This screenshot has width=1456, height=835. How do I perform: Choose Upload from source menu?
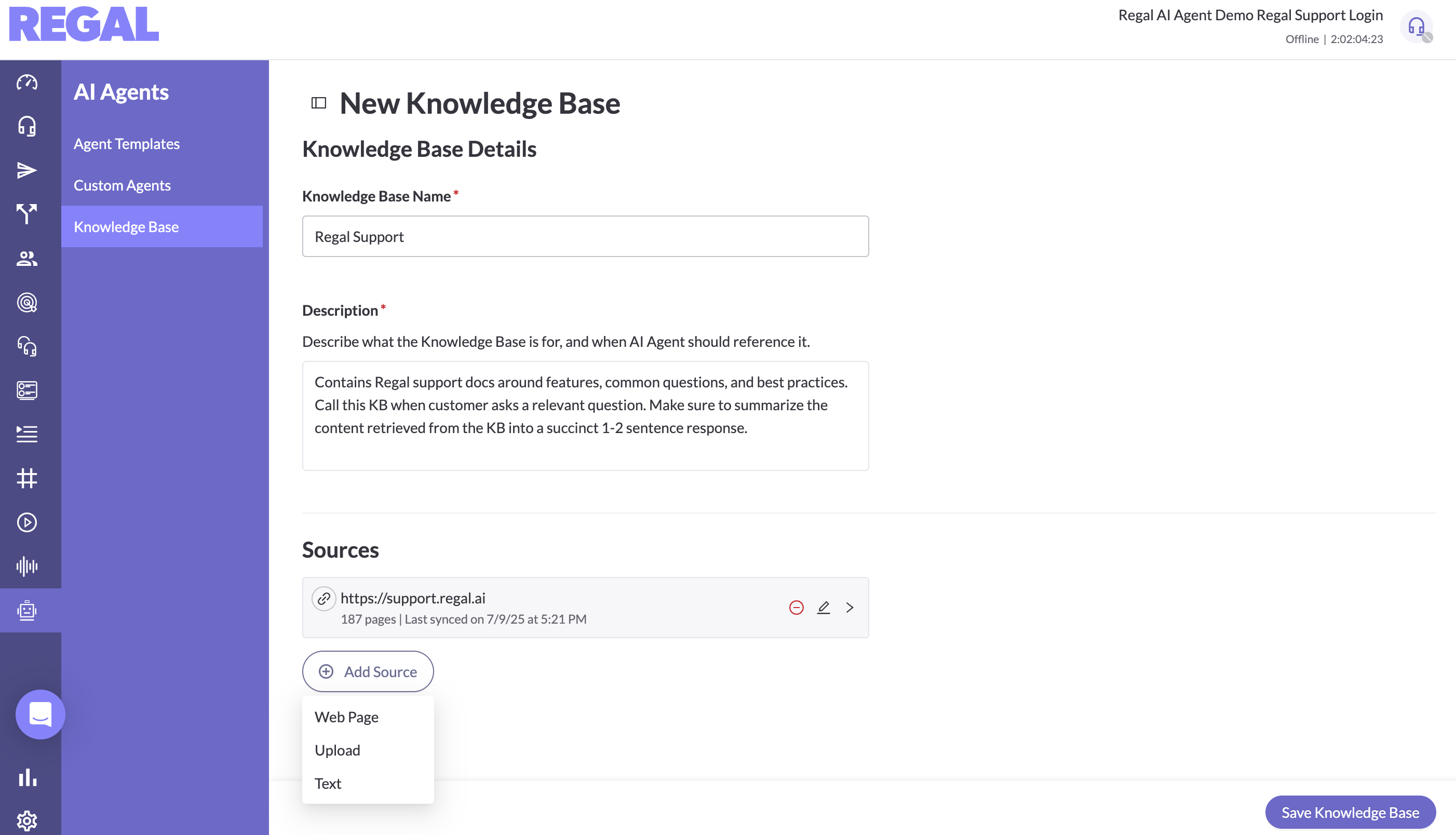coord(368,750)
